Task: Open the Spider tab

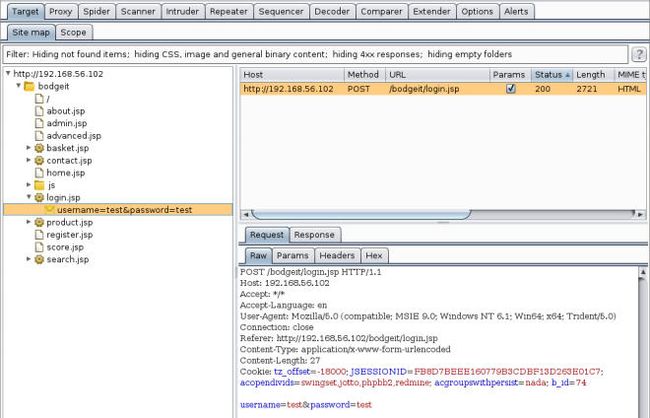Action: pyautogui.click(x=96, y=12)
